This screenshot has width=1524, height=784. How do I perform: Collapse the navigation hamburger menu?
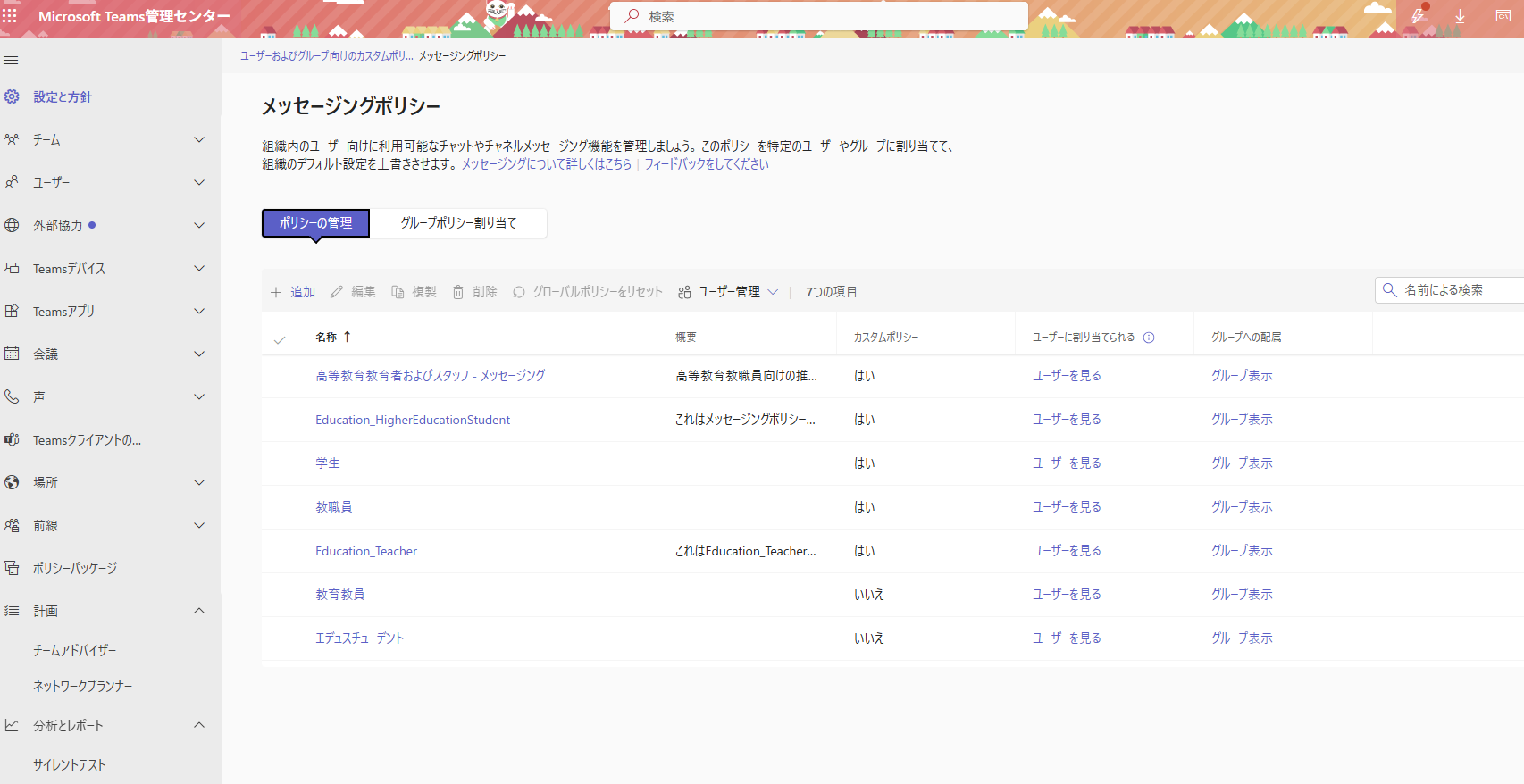(11, 61)
